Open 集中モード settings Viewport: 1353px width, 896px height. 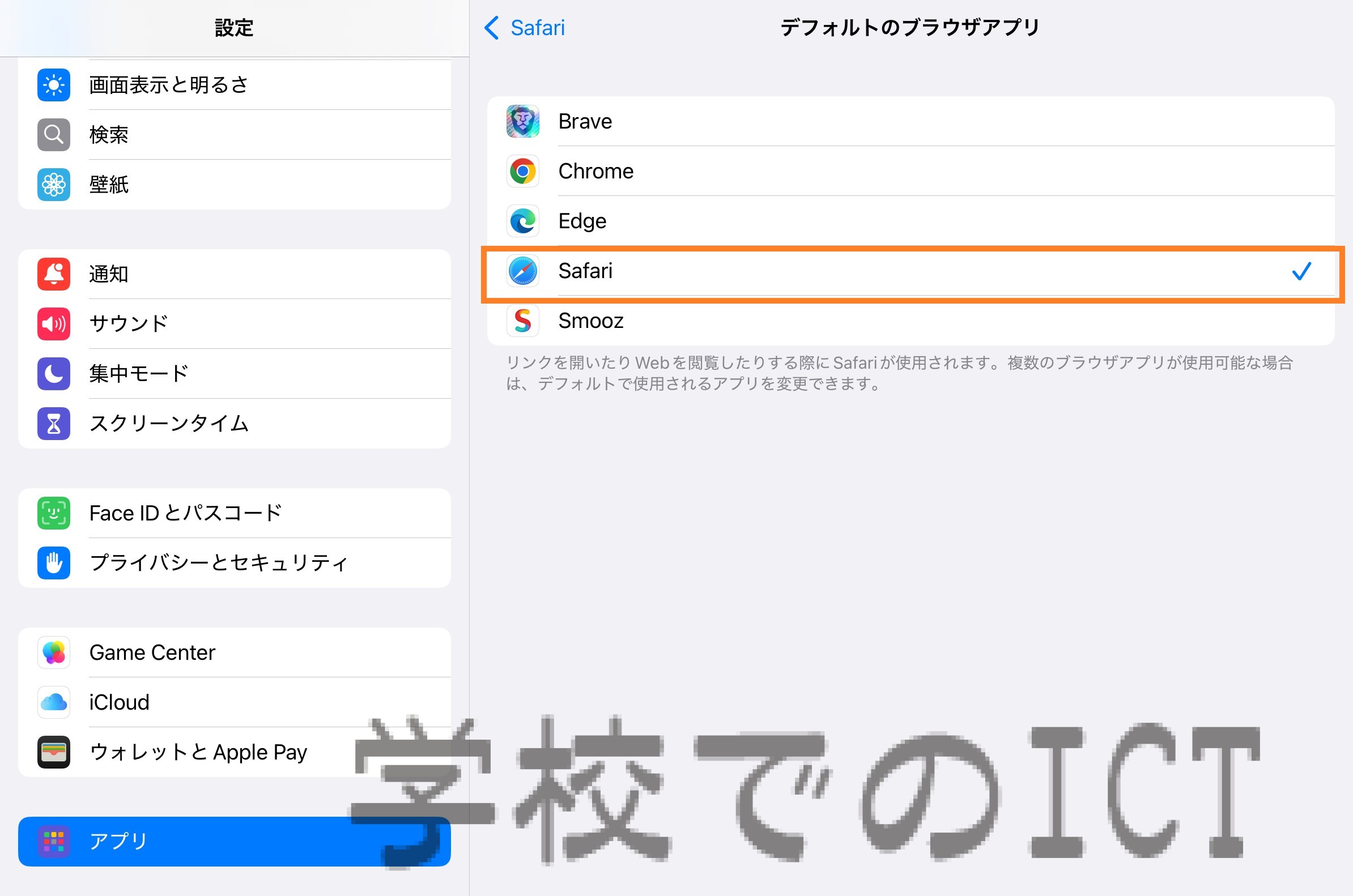coord(235,374)
